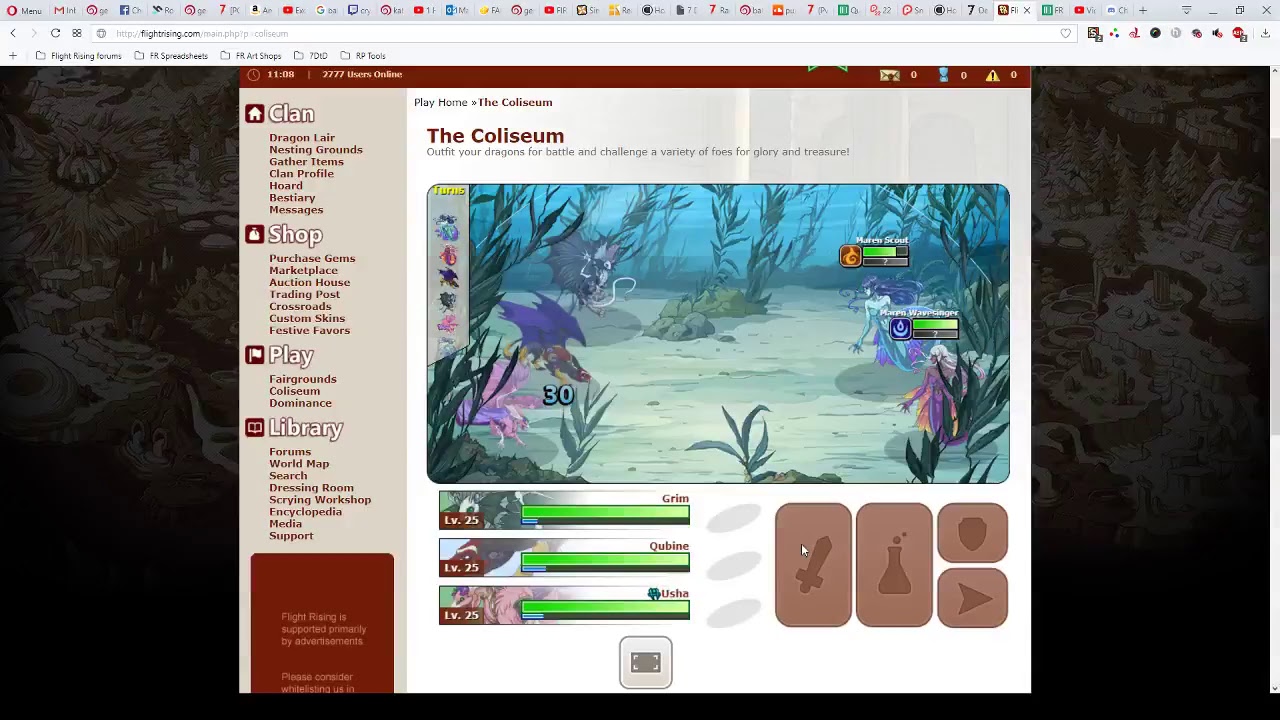
Task: Click the Shop section icon
Action: (255, 234)
